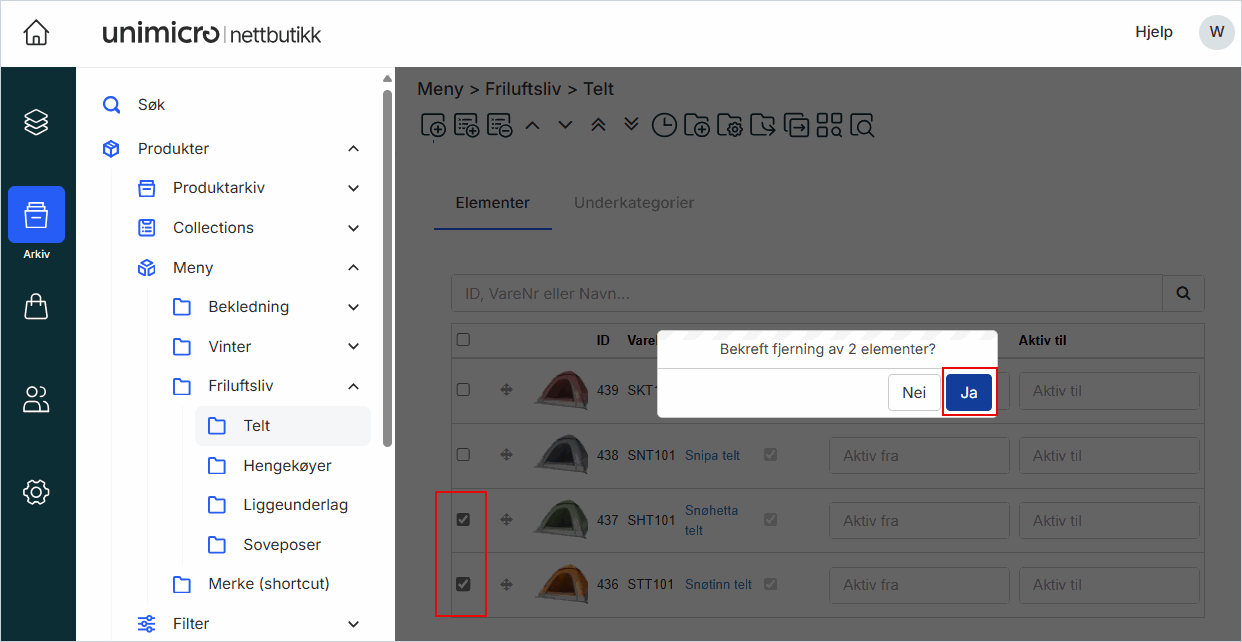Screen dimensions: 1242x642
Task: Open settings gear in left rail
Action: tap(36, 492)
